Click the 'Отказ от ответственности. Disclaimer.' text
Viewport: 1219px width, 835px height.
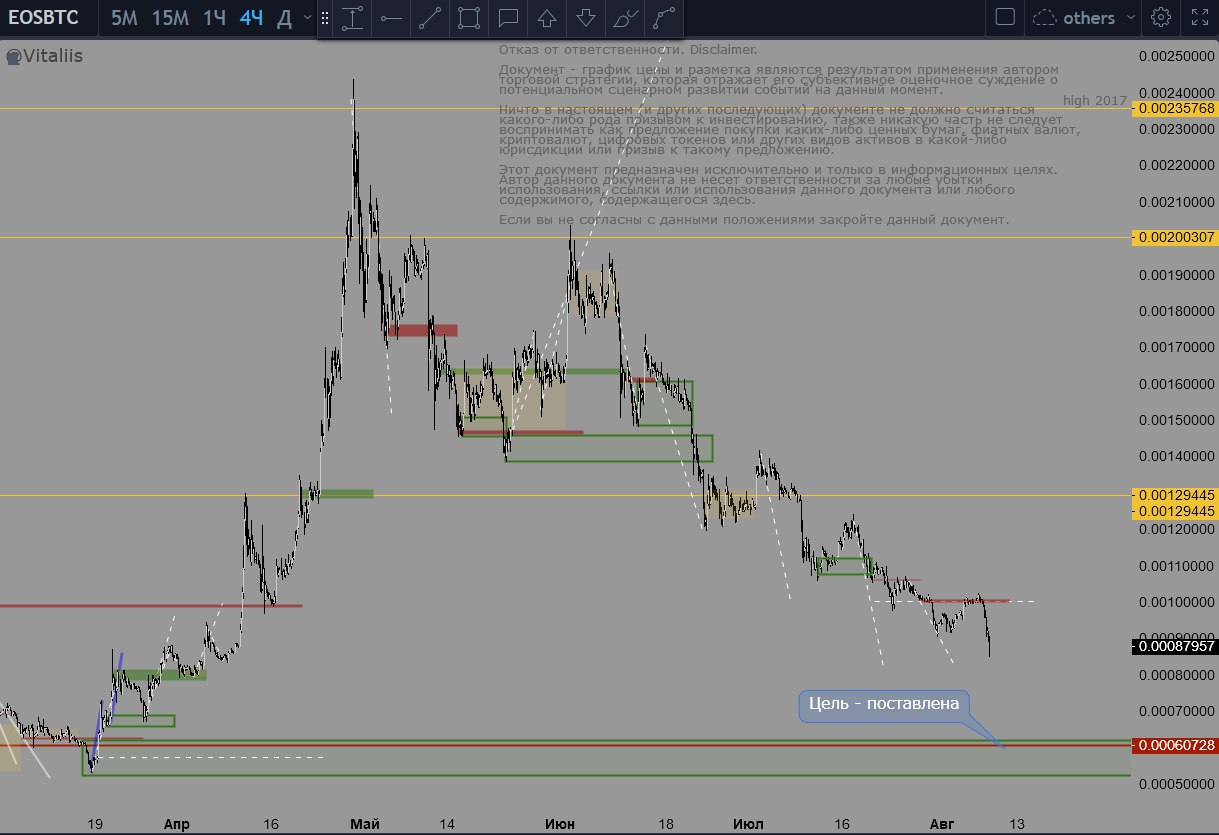point(627,49)
